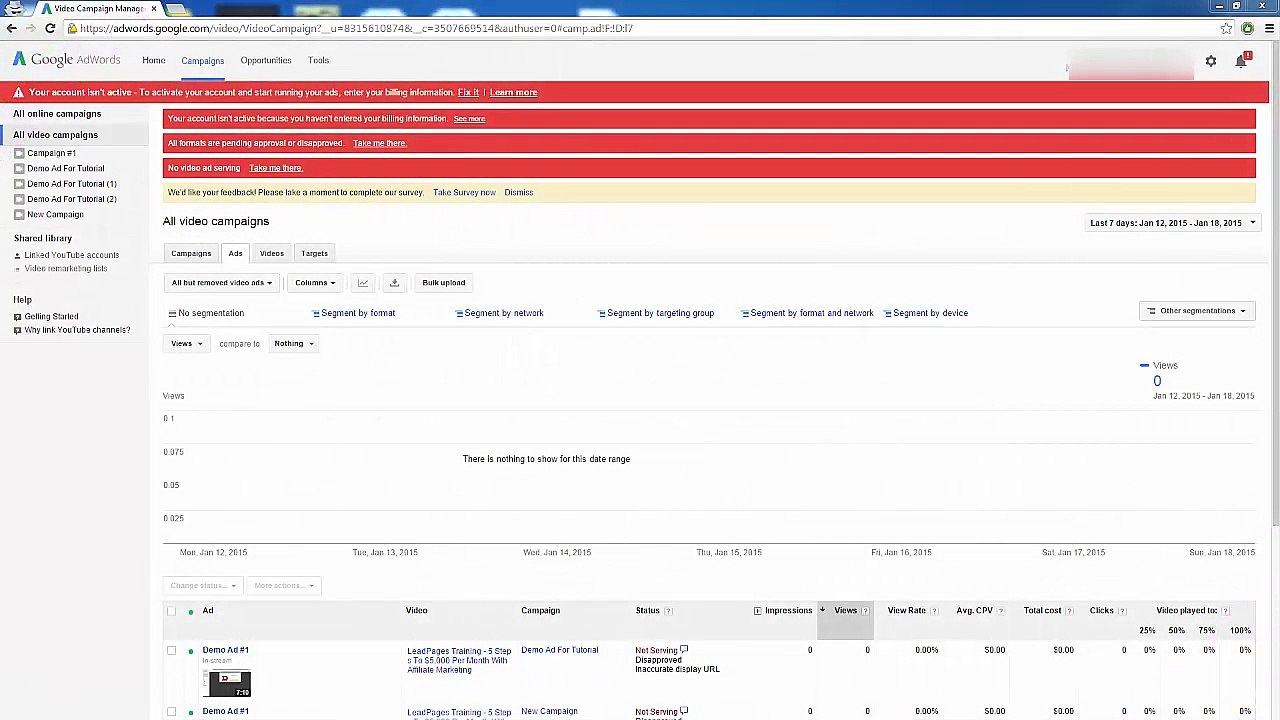
Task: Open the Opportunities menu
Action: [265, 60]
